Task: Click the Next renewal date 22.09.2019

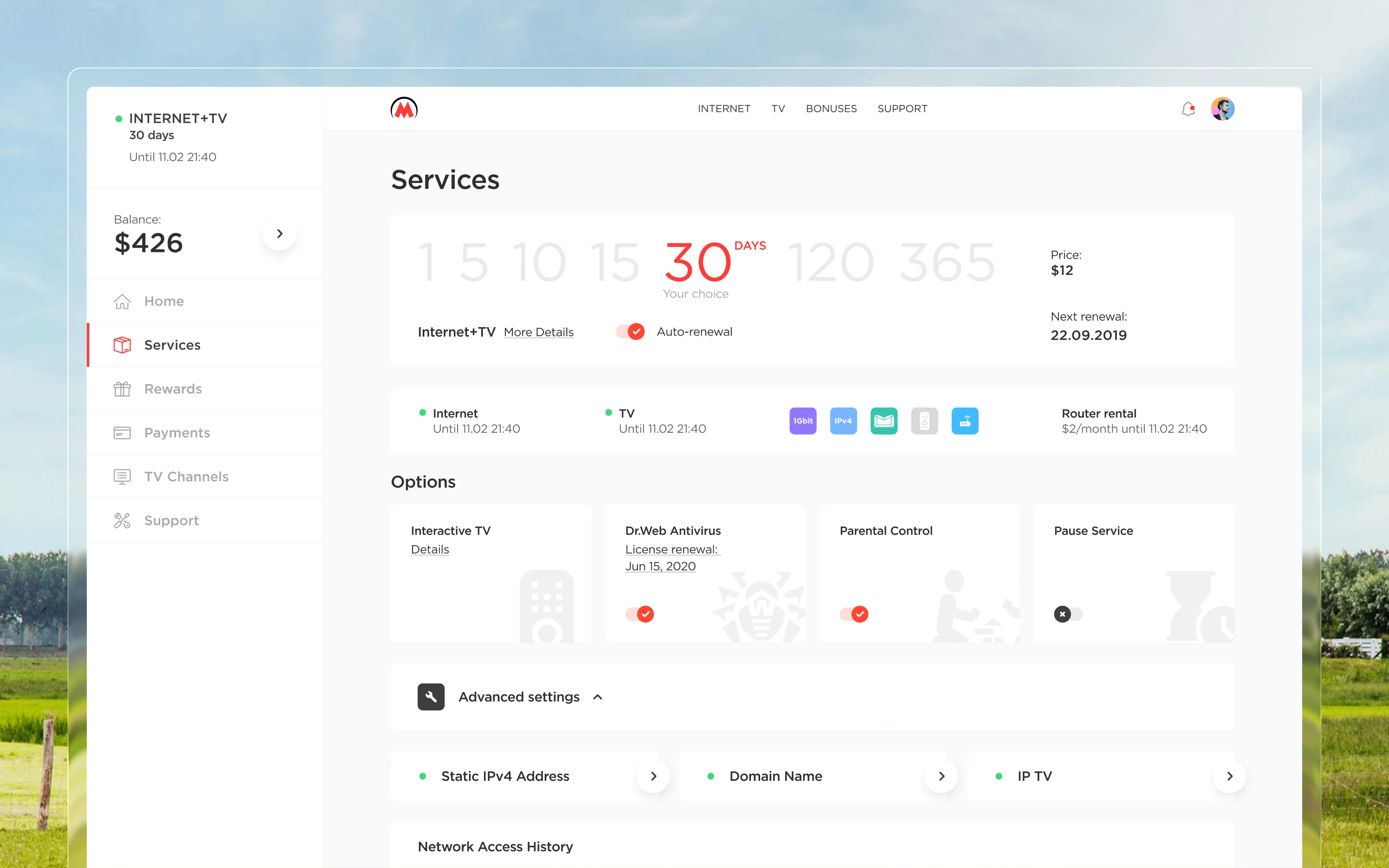Action: tap(1089, 335)
